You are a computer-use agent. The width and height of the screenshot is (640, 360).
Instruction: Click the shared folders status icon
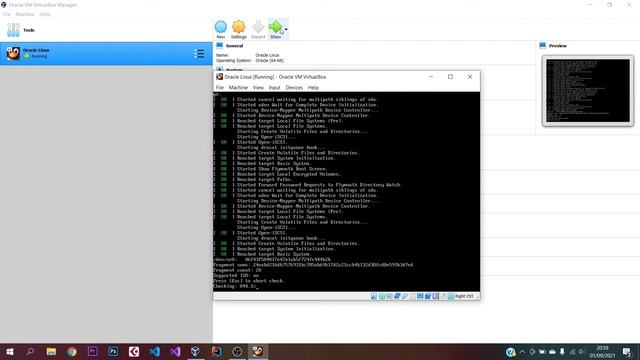click(412, 296)
